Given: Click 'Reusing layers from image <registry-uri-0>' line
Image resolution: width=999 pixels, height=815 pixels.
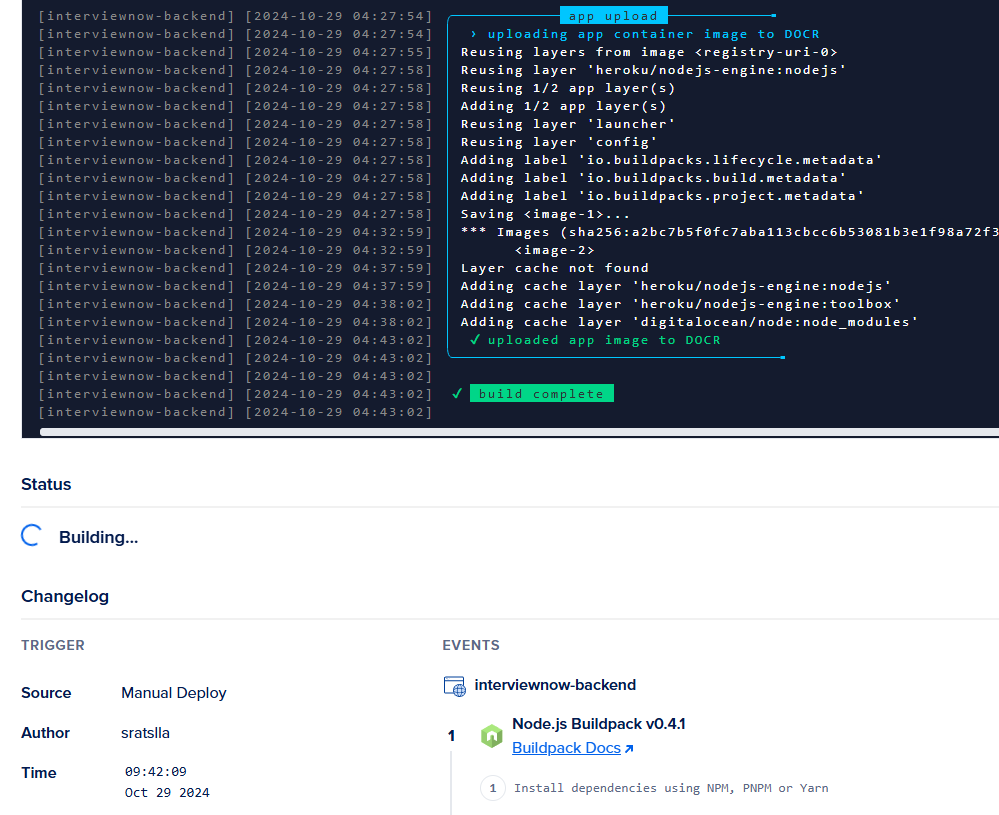Looking at the screenshot, I should (x=649, y=52).
